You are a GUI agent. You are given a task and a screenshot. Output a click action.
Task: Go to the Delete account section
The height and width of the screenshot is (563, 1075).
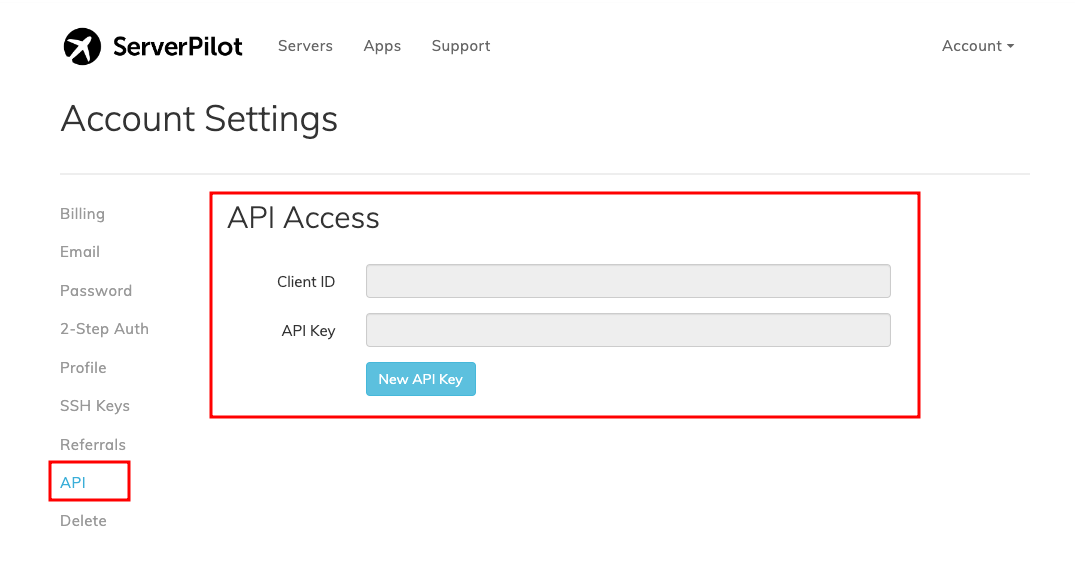tap(83, 521)
